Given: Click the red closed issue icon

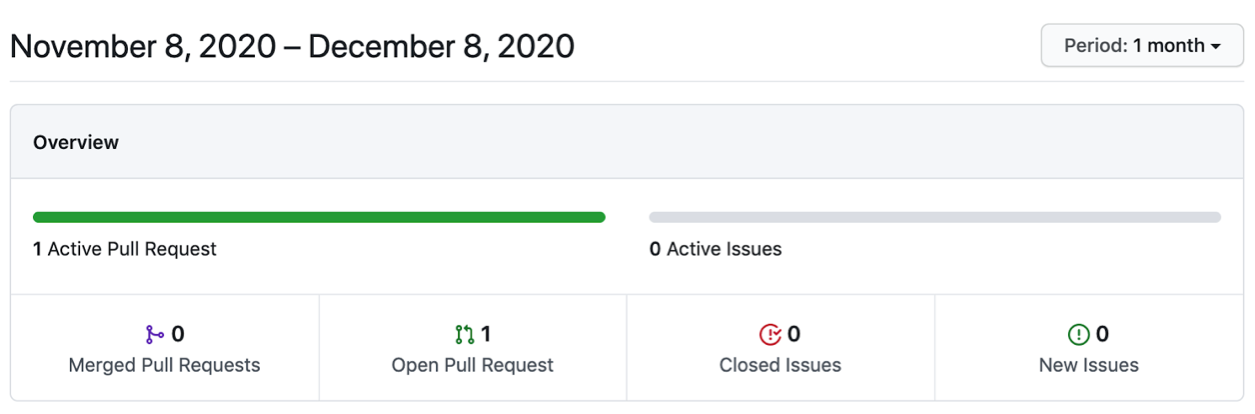Looking at the screenshot, I should coord(770,334).
